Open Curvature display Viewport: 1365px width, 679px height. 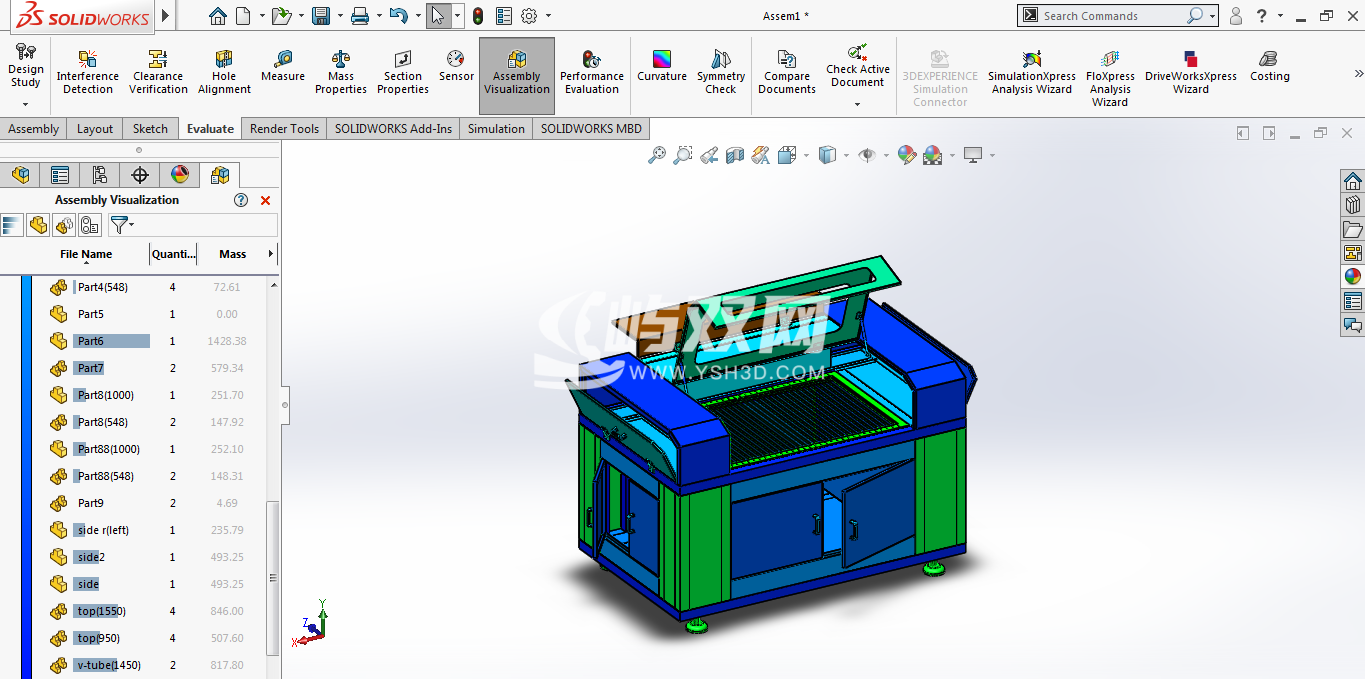(x=662, y=65)
